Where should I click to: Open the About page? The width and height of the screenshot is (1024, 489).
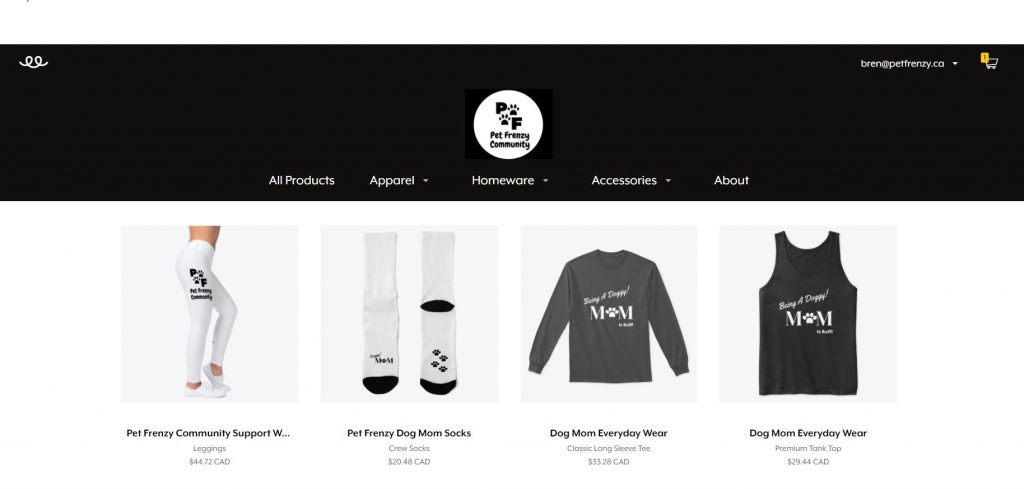click(x=731, y=180)
